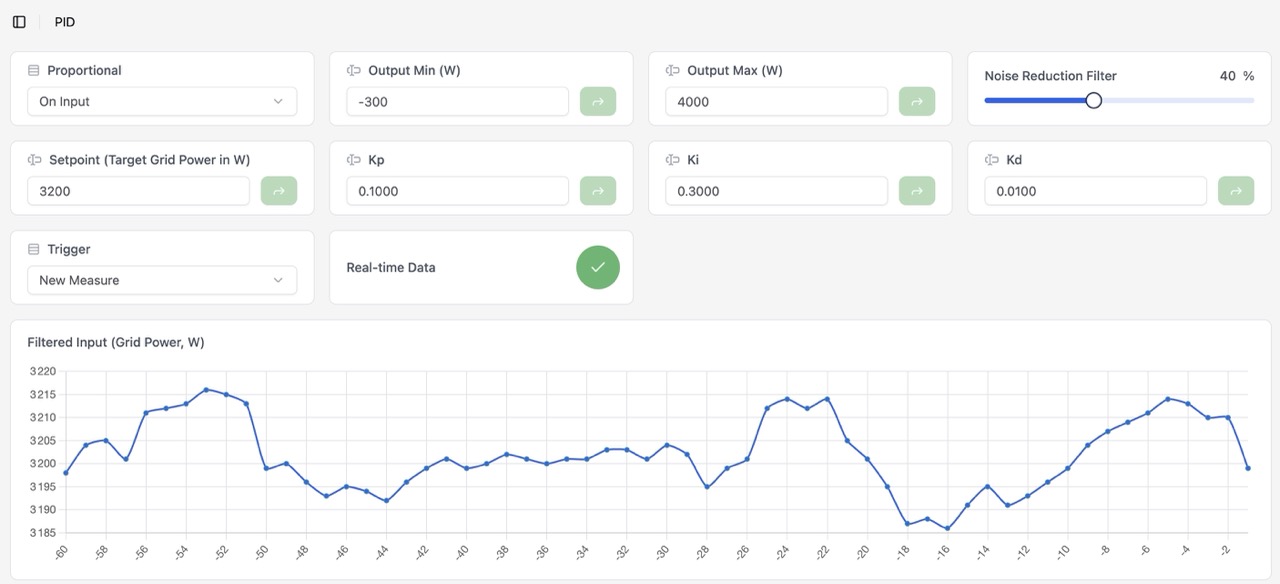Open the Proportional 'On Input' dropdown

[162, 102]
